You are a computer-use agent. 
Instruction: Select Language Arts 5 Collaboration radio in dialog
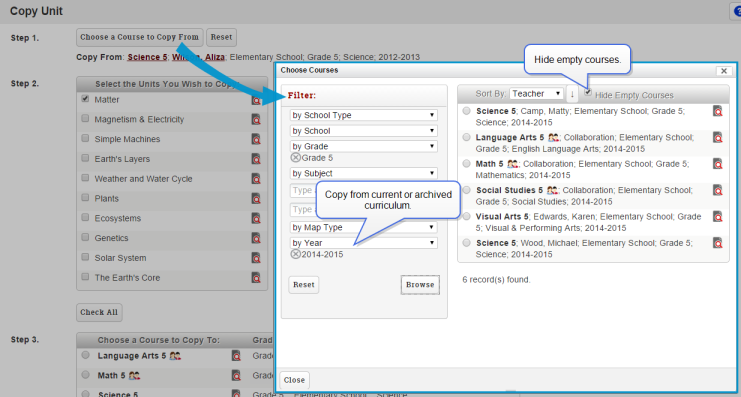coord(466,138)
